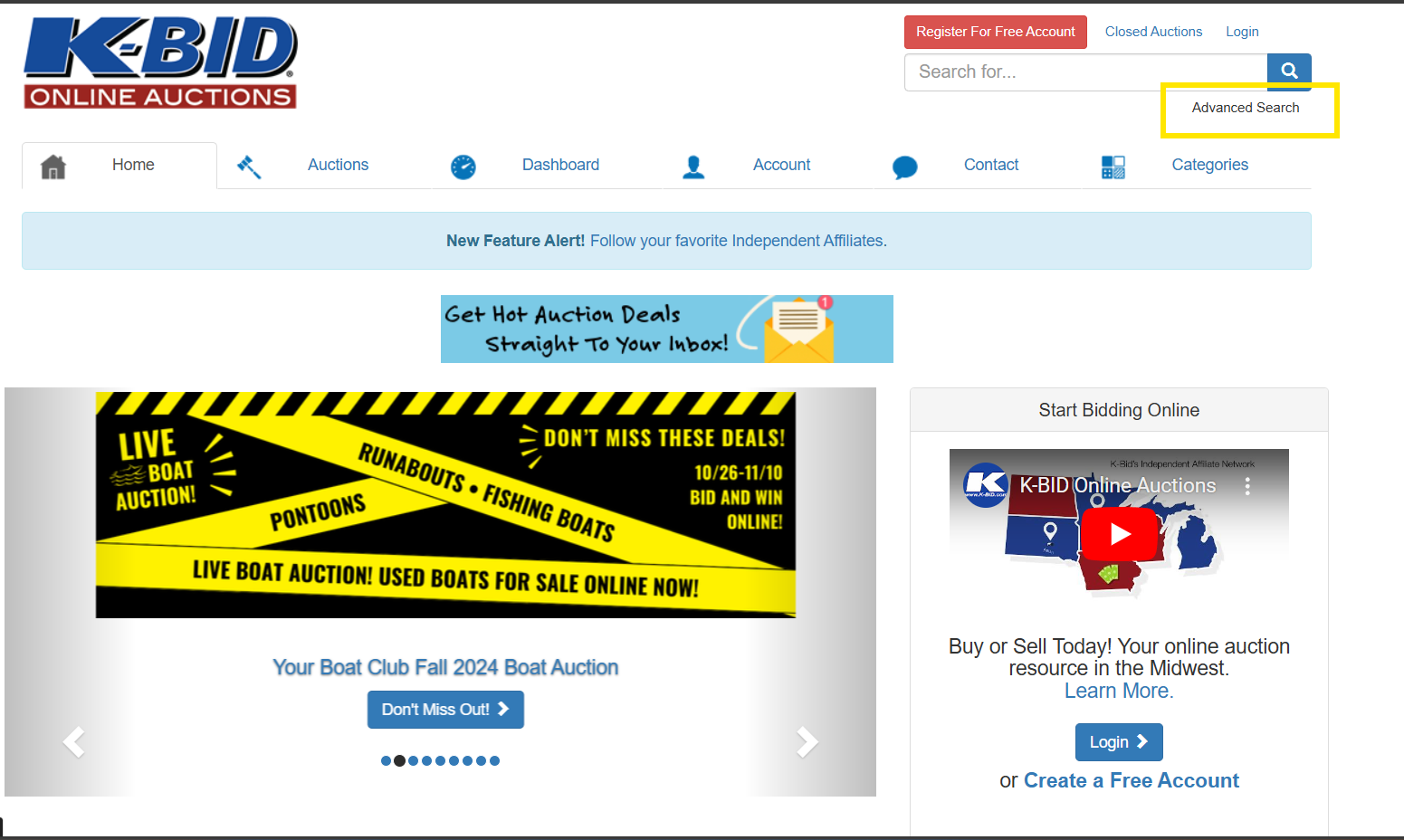Play the K-BID Online Auctions video
The width and height of the screenshot is (1404, 840).
tap(1120, 534)
